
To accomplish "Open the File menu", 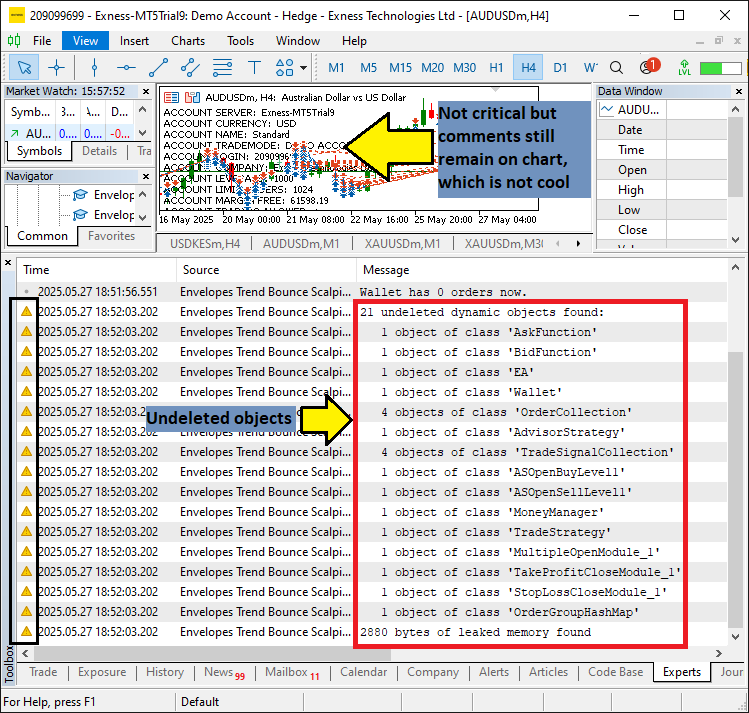I will tap(42, 41).
